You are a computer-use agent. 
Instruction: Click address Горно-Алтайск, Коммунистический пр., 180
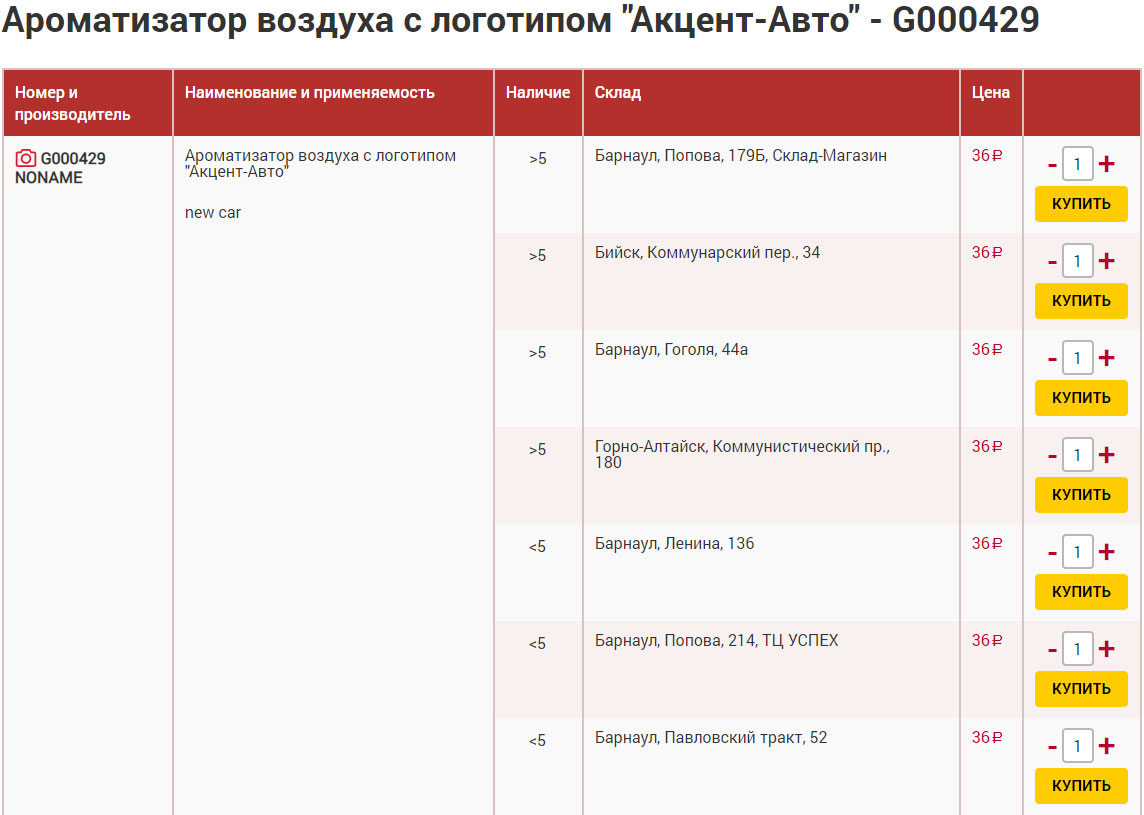click(x=742, y=454)
